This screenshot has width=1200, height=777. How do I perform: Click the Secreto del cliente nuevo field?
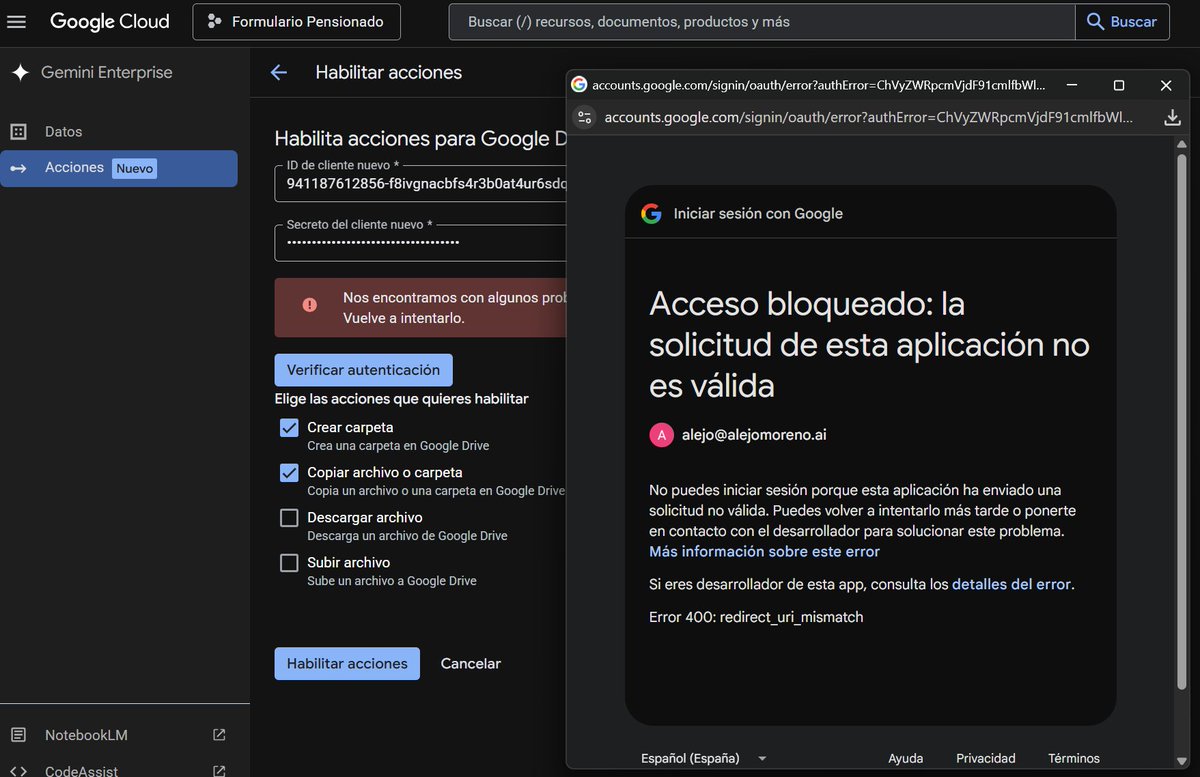[421, 242]
